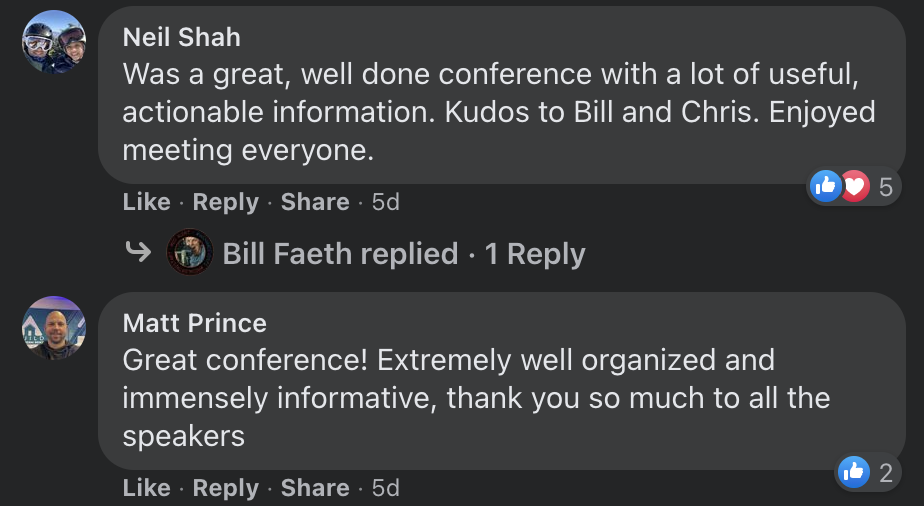Open the 5d timestamp on Matt Prince's comment

pyautogui.click(x=385, y=488)
